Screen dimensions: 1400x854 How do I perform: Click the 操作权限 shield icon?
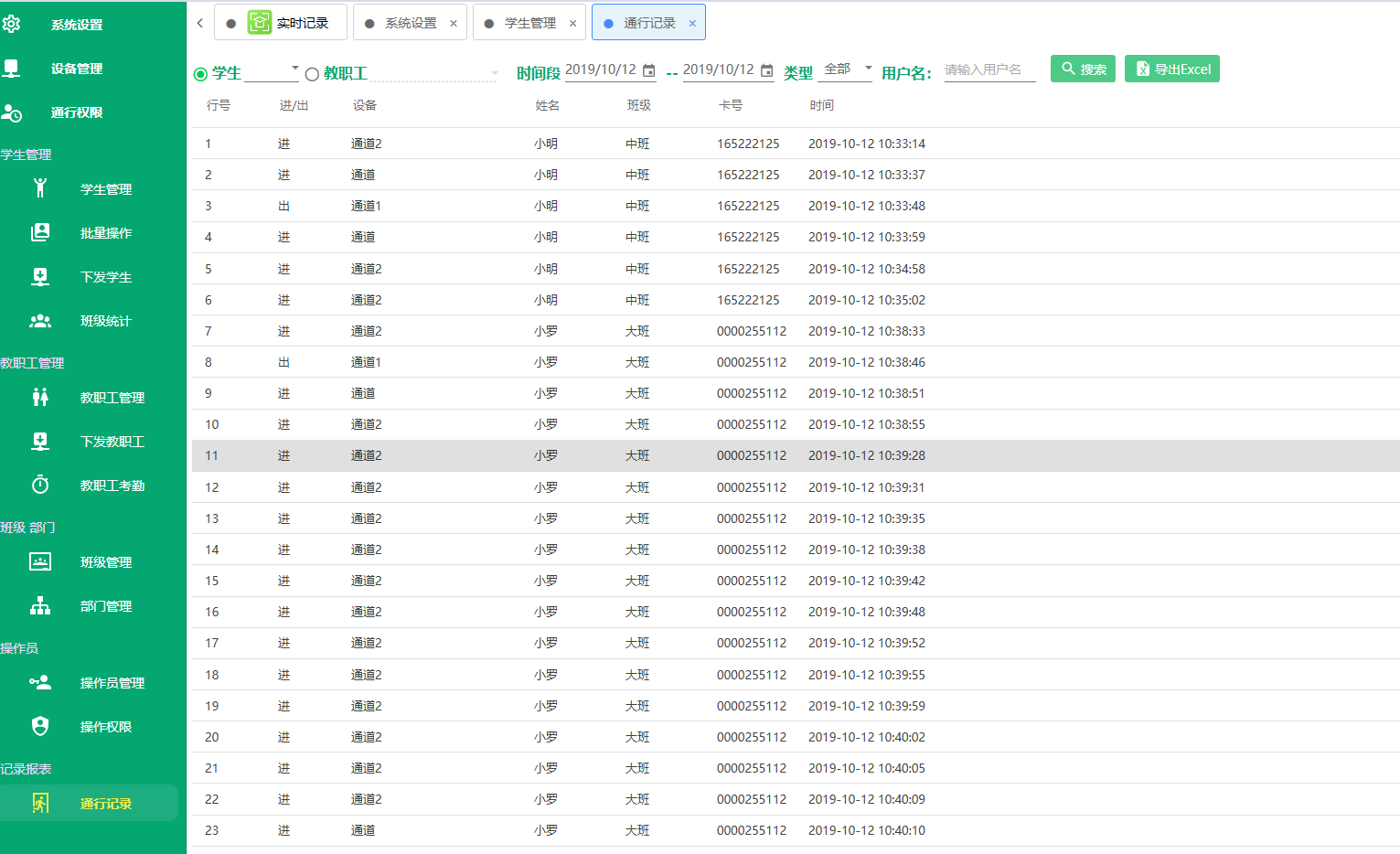[40, 726]
